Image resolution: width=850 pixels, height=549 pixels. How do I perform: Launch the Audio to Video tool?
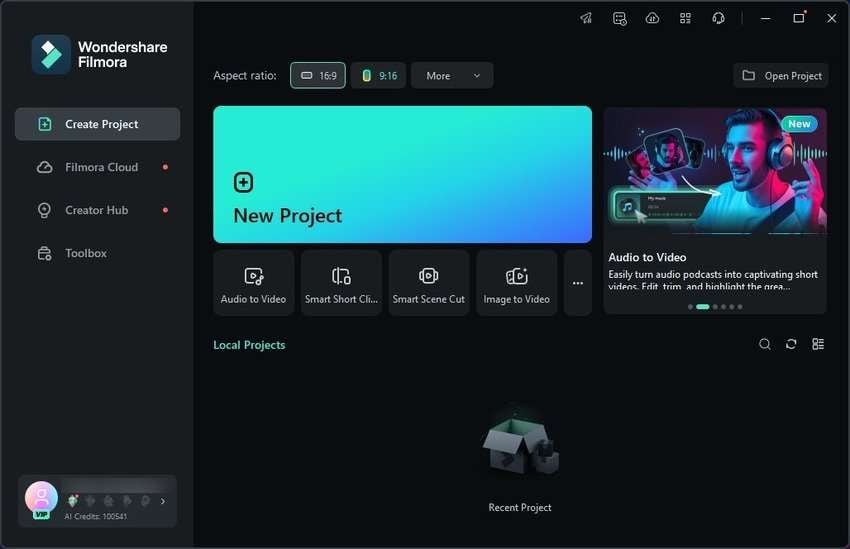[x=254, y=283]
